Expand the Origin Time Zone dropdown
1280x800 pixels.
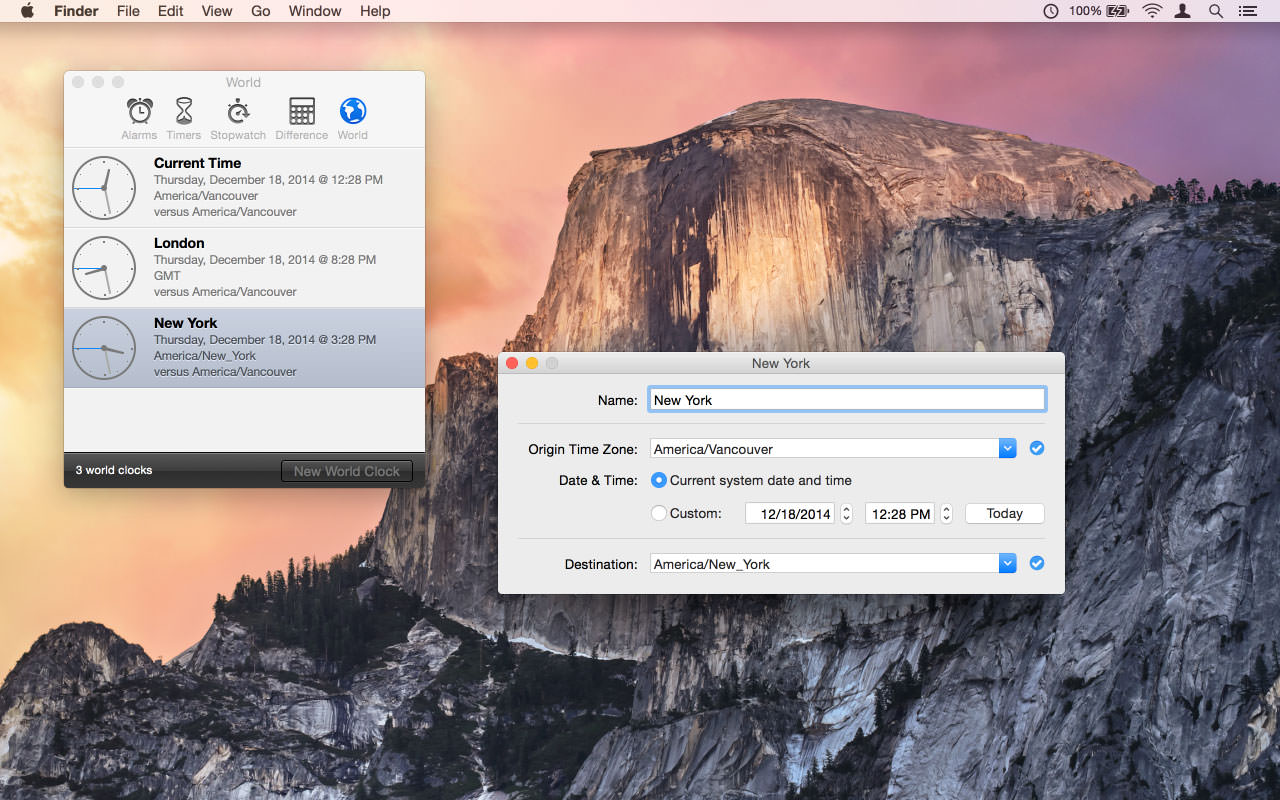tap(1007, 449)
